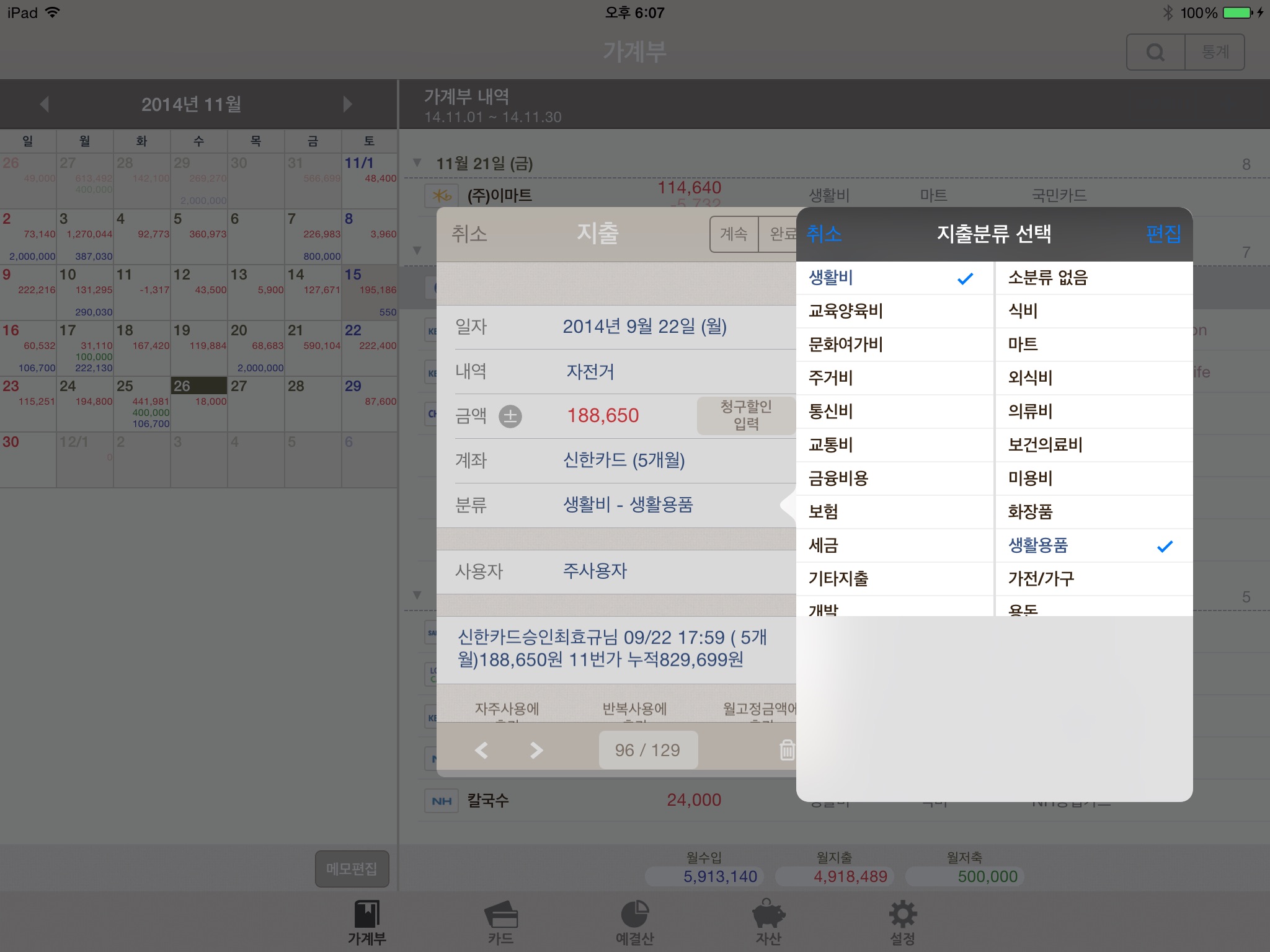Tap the NH card icon beside 칼국수
This screenshot has height=952, width=1270.
coord(442,801)
